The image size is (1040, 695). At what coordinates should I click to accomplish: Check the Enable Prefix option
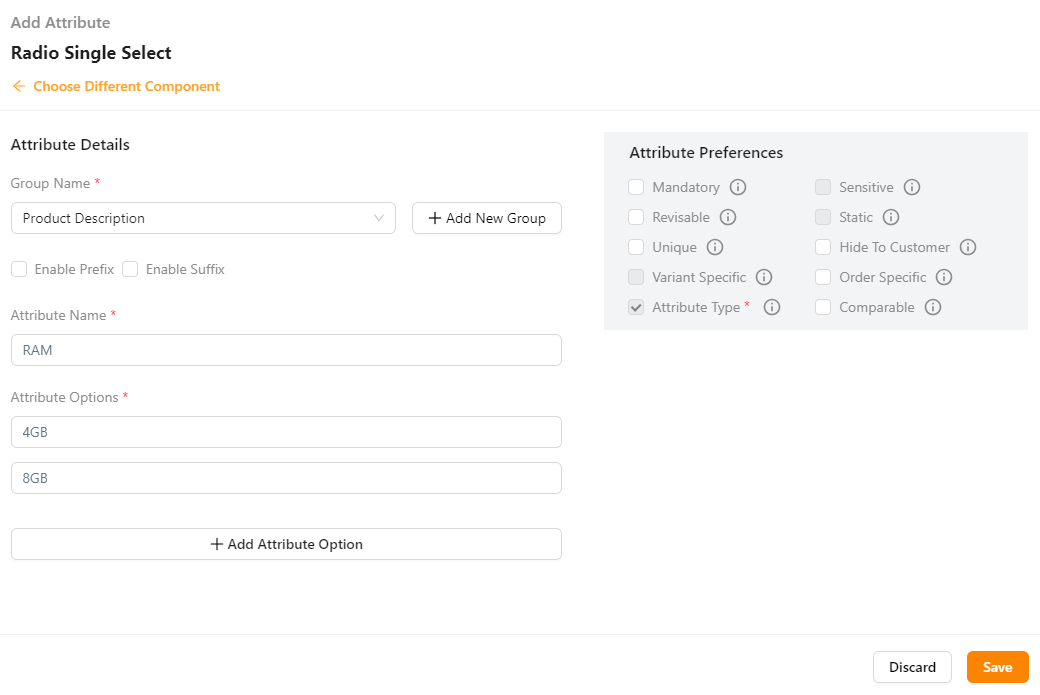pos(19,269)
